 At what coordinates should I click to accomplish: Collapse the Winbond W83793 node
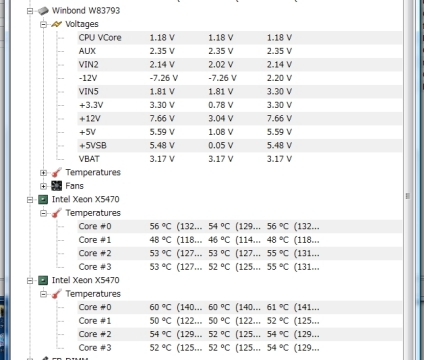(30, 11)
